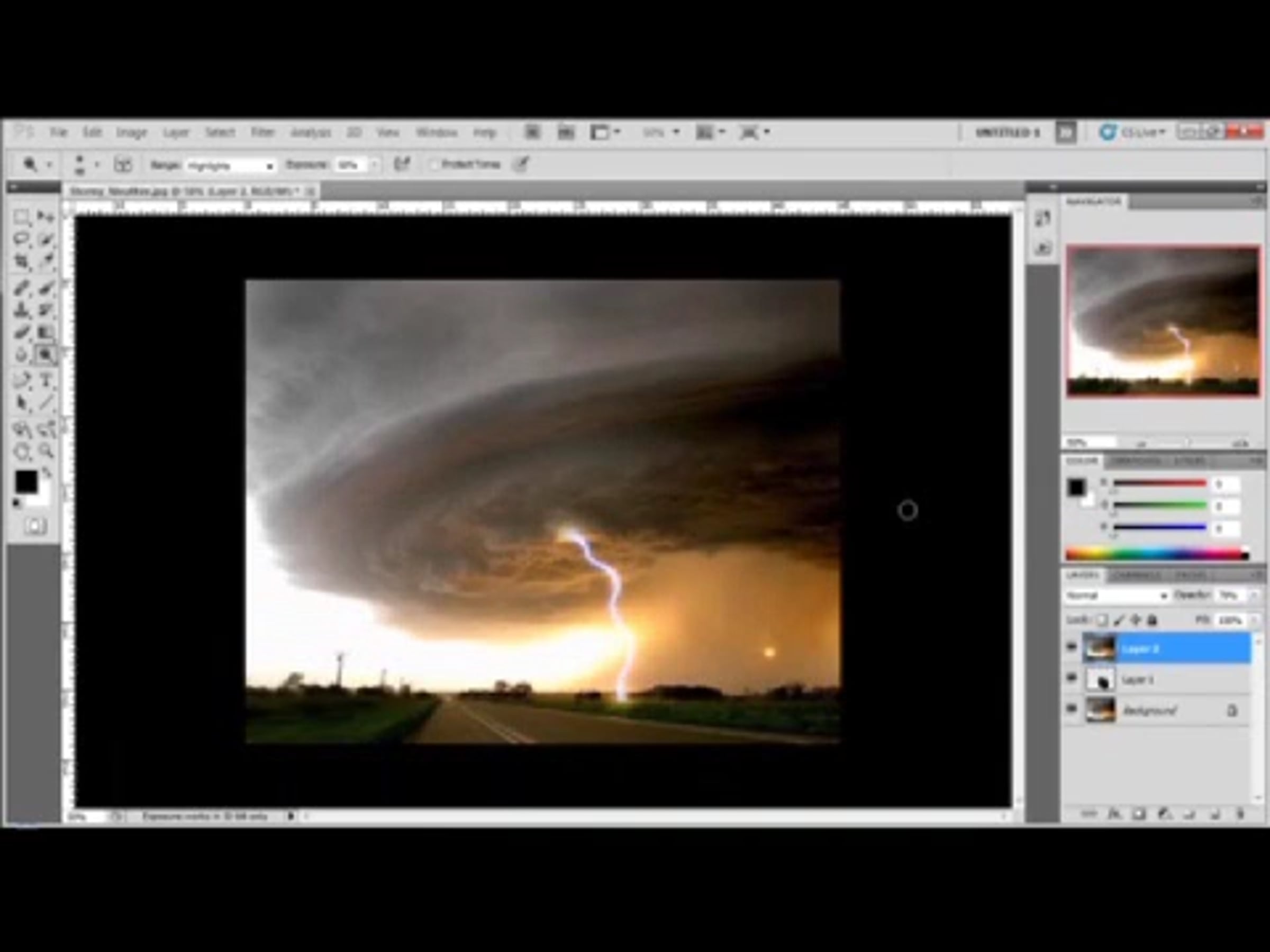Click the foreground color swatch in toolbox
The height and width of the screenshot is (952, 1270).
click(x=26, y=481)
